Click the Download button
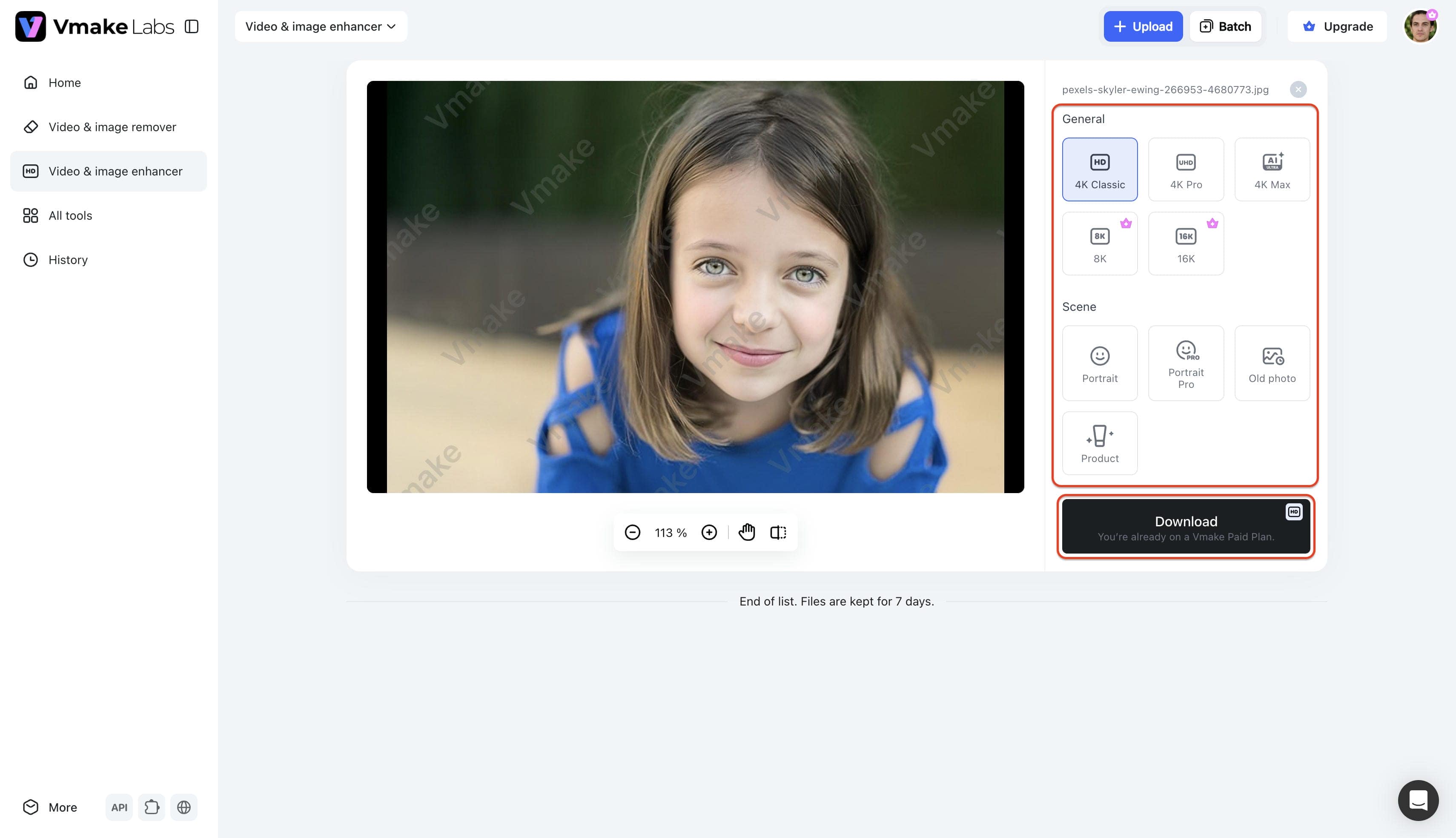Image resolution: width=1456 pixels, height=838 pixels. click(1186, 527)
